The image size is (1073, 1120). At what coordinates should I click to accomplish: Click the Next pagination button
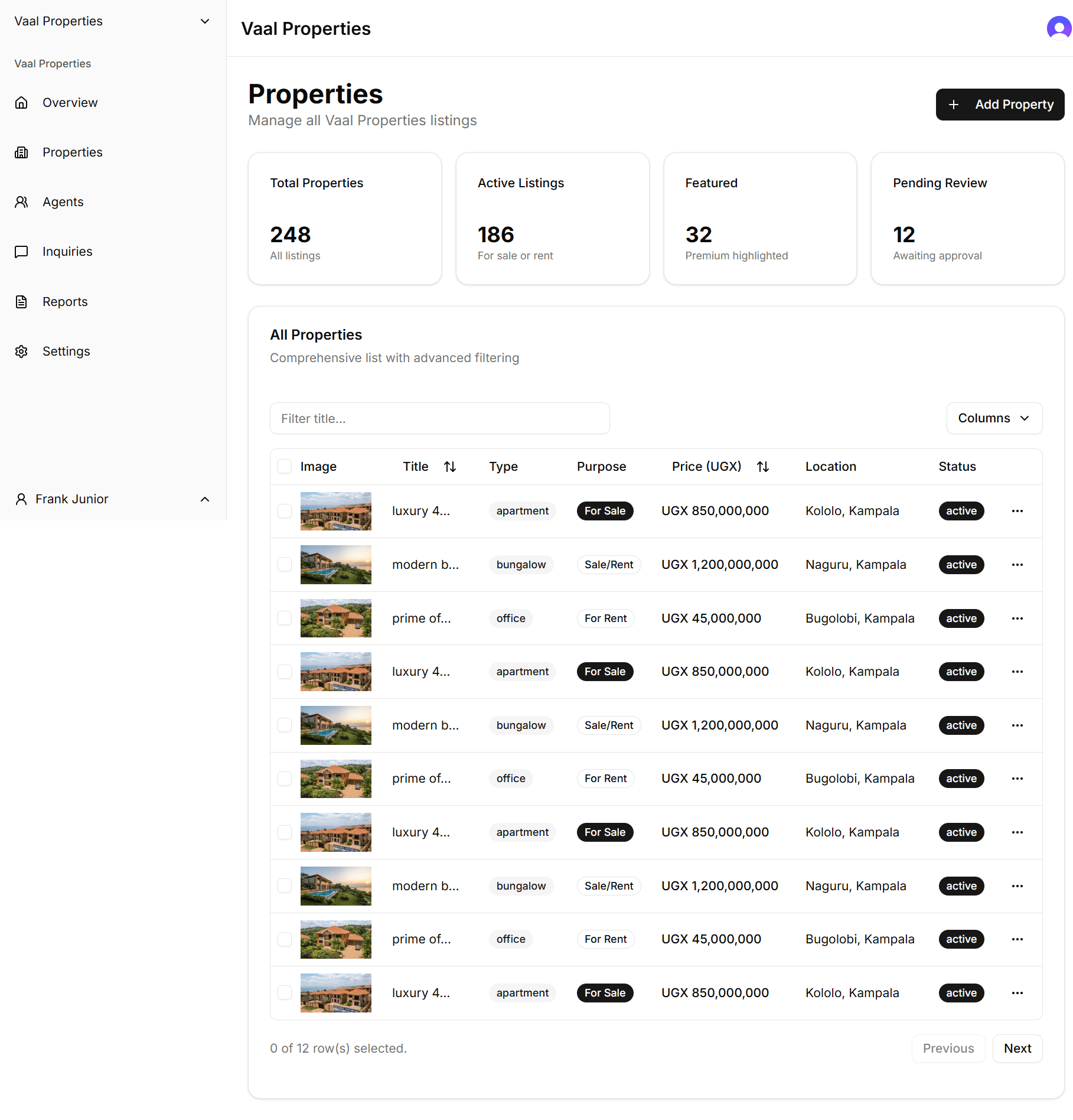point(1017,1049)
